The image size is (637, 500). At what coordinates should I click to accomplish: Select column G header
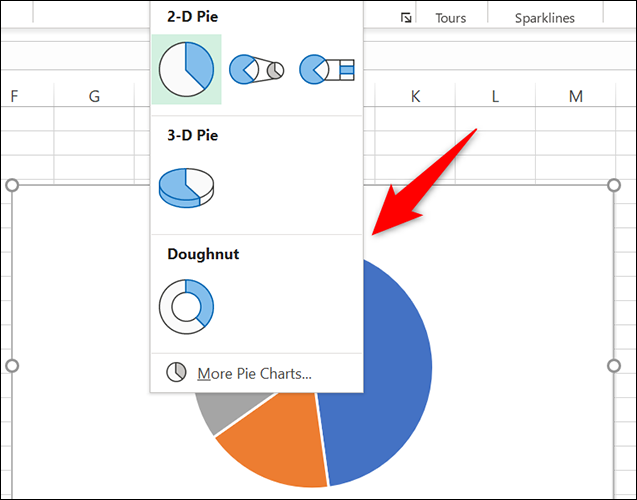coord(94,96)
